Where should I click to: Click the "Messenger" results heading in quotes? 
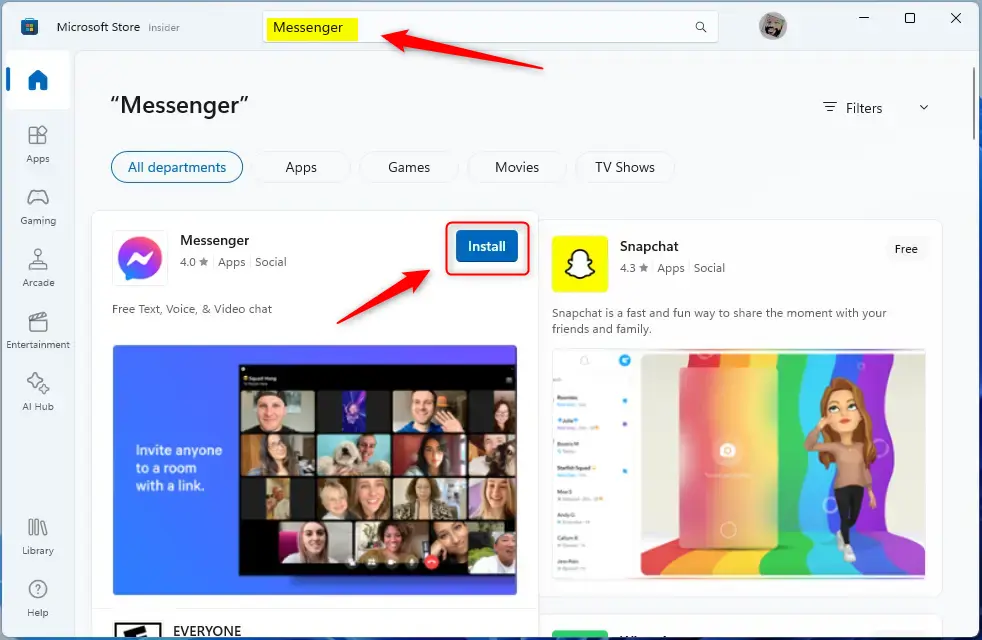click(179, 105)
